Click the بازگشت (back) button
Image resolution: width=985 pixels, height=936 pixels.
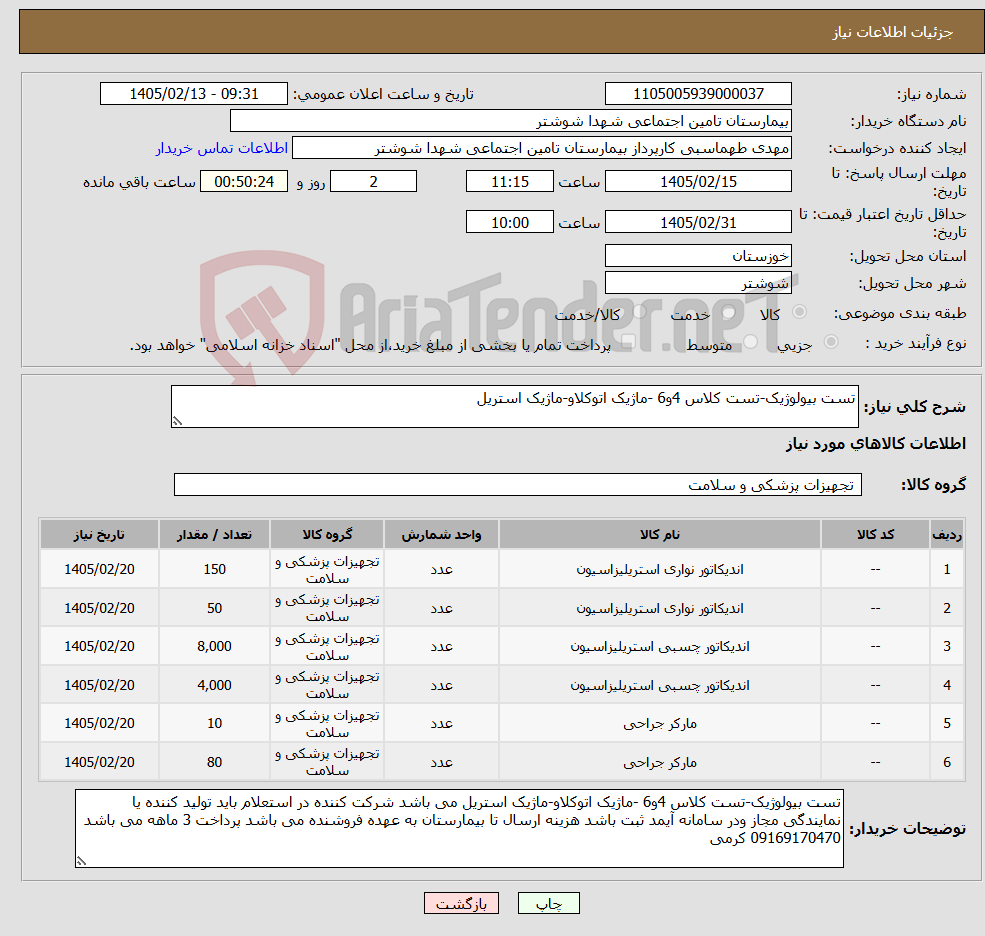[x=461, y=903]
